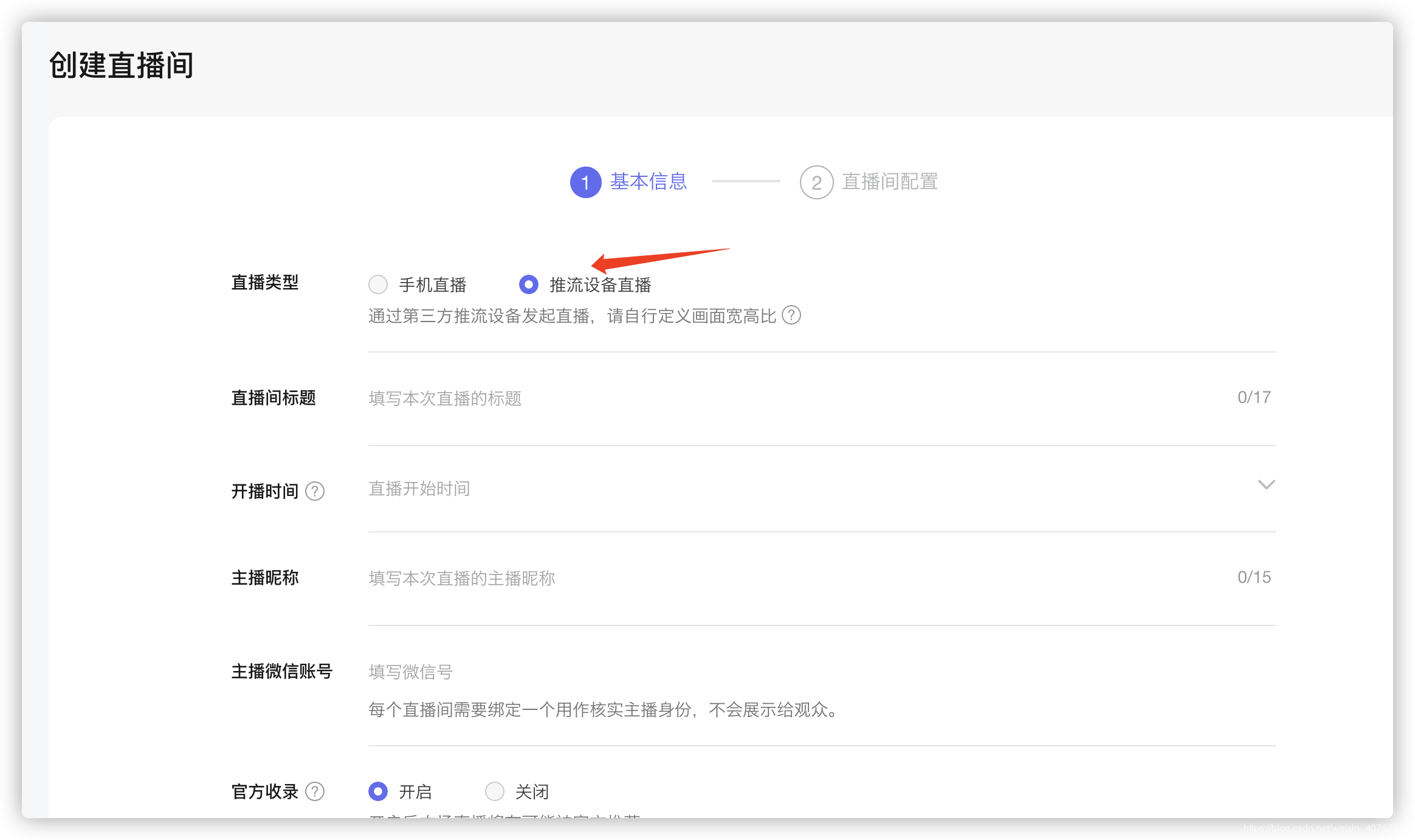Enable 官方收录 with 开启 radio
The height and width of the screenshot is (840, 1415).
(x=378, y=791)
